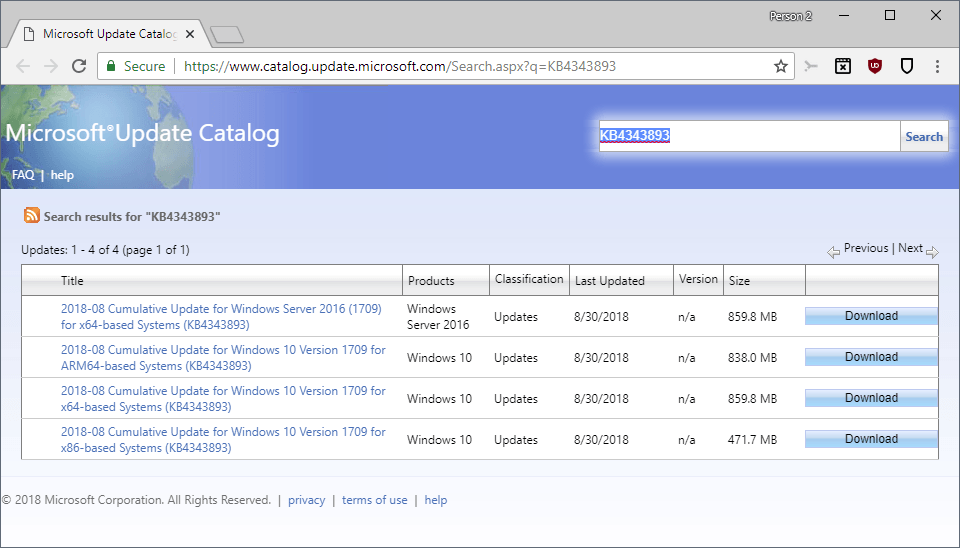
Task: Open the ARM64-based Systems update link
Action: (x=223, y=358)
